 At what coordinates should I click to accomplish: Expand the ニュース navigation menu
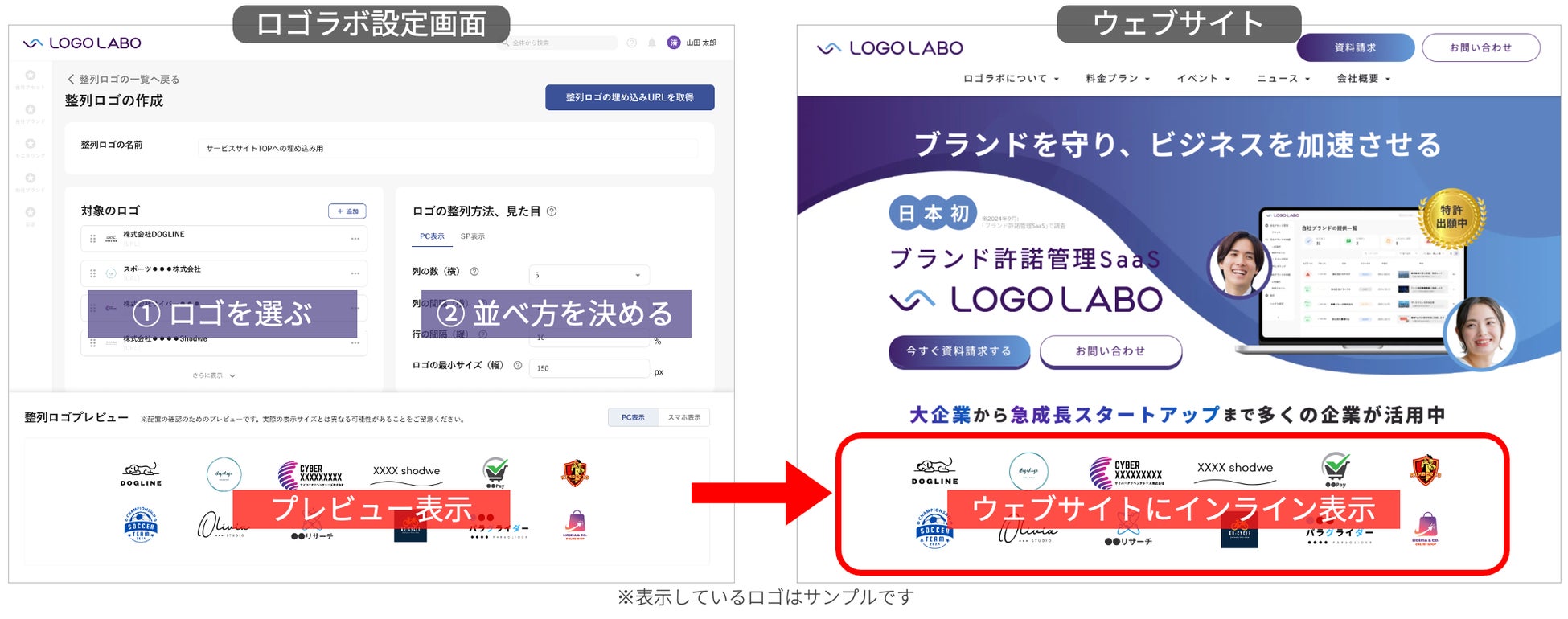pos(1283,79)
